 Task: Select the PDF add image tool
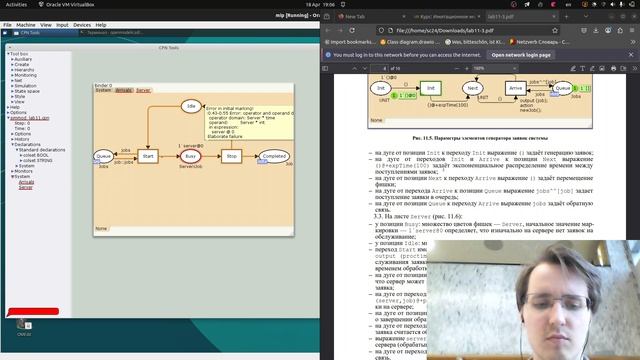(602, 68)
